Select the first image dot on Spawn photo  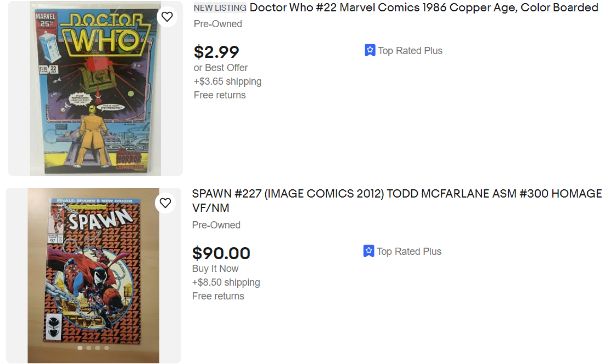(x=80, y=348)
